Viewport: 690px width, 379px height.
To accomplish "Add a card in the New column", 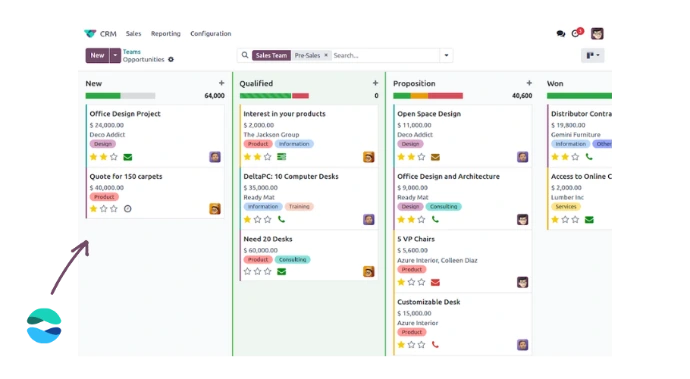I will point(221,83).
